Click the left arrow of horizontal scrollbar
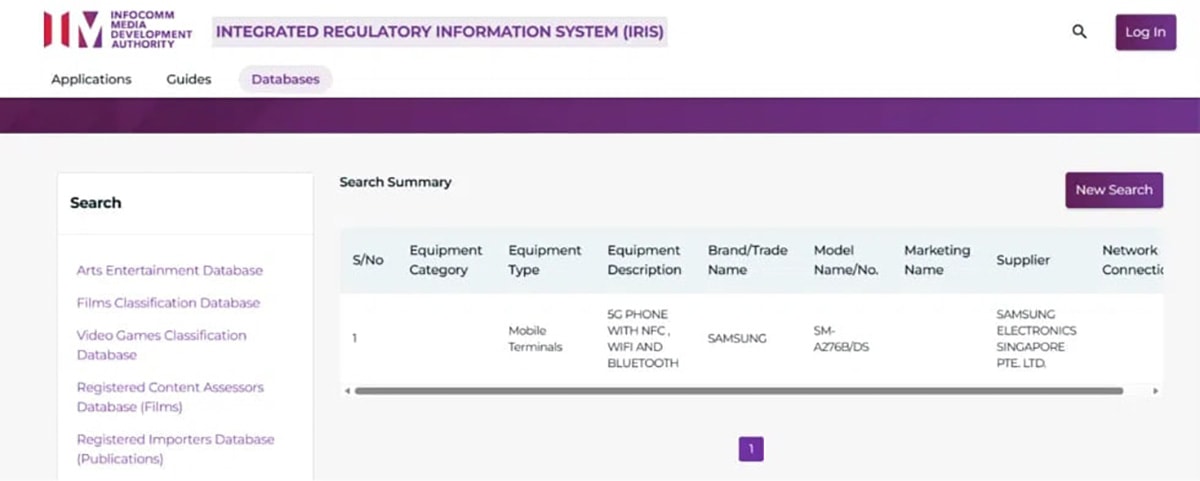1200x481 pixels. point(348,391)
